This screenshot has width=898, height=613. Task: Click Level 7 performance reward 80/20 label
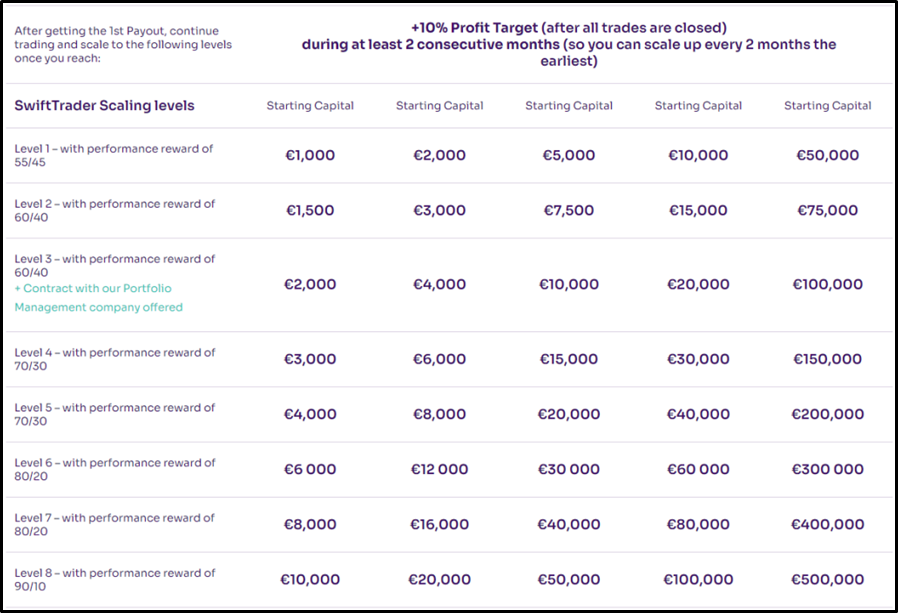pos(115,524)
